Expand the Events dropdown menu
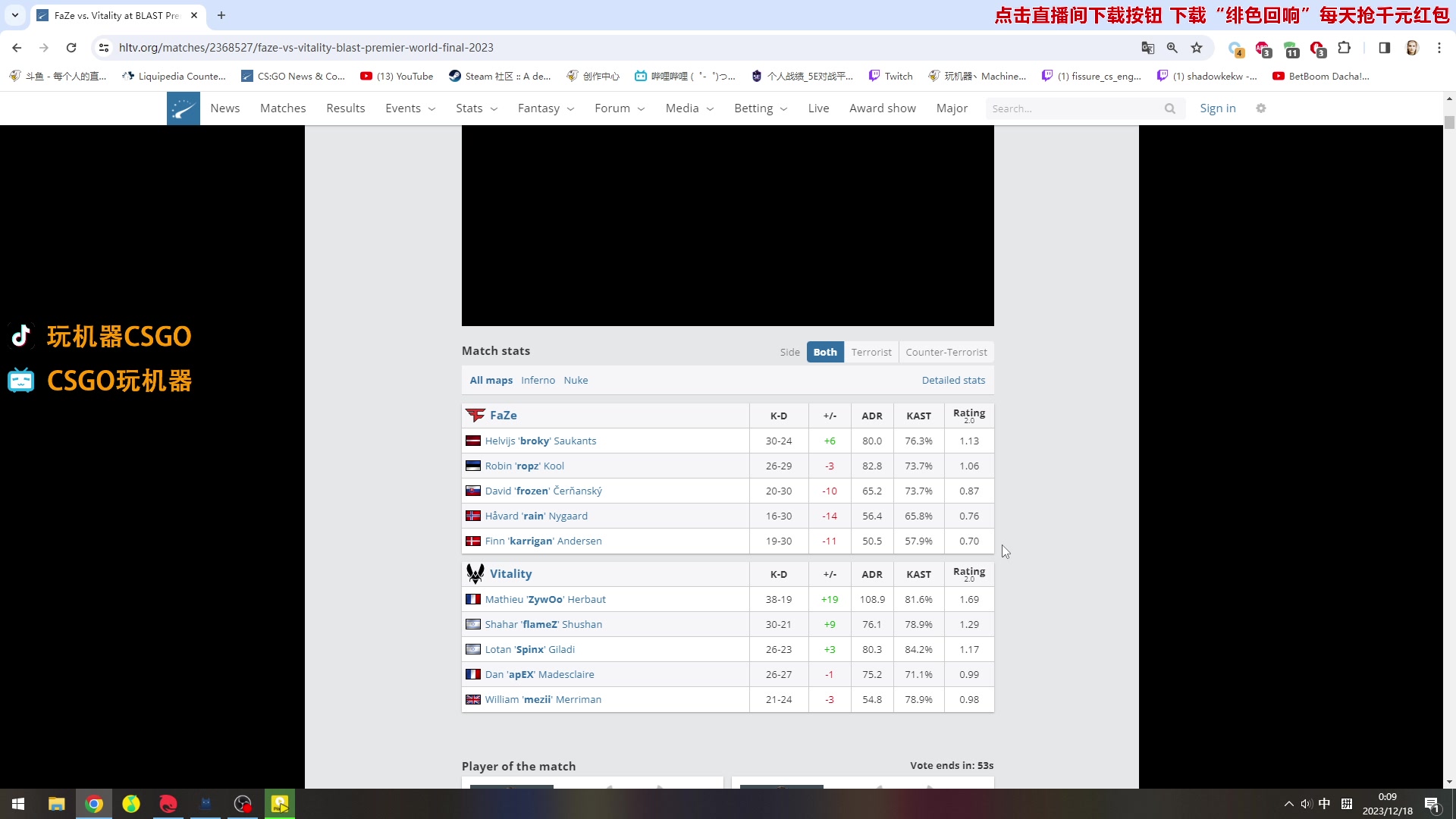 click(x=410, y=108)
